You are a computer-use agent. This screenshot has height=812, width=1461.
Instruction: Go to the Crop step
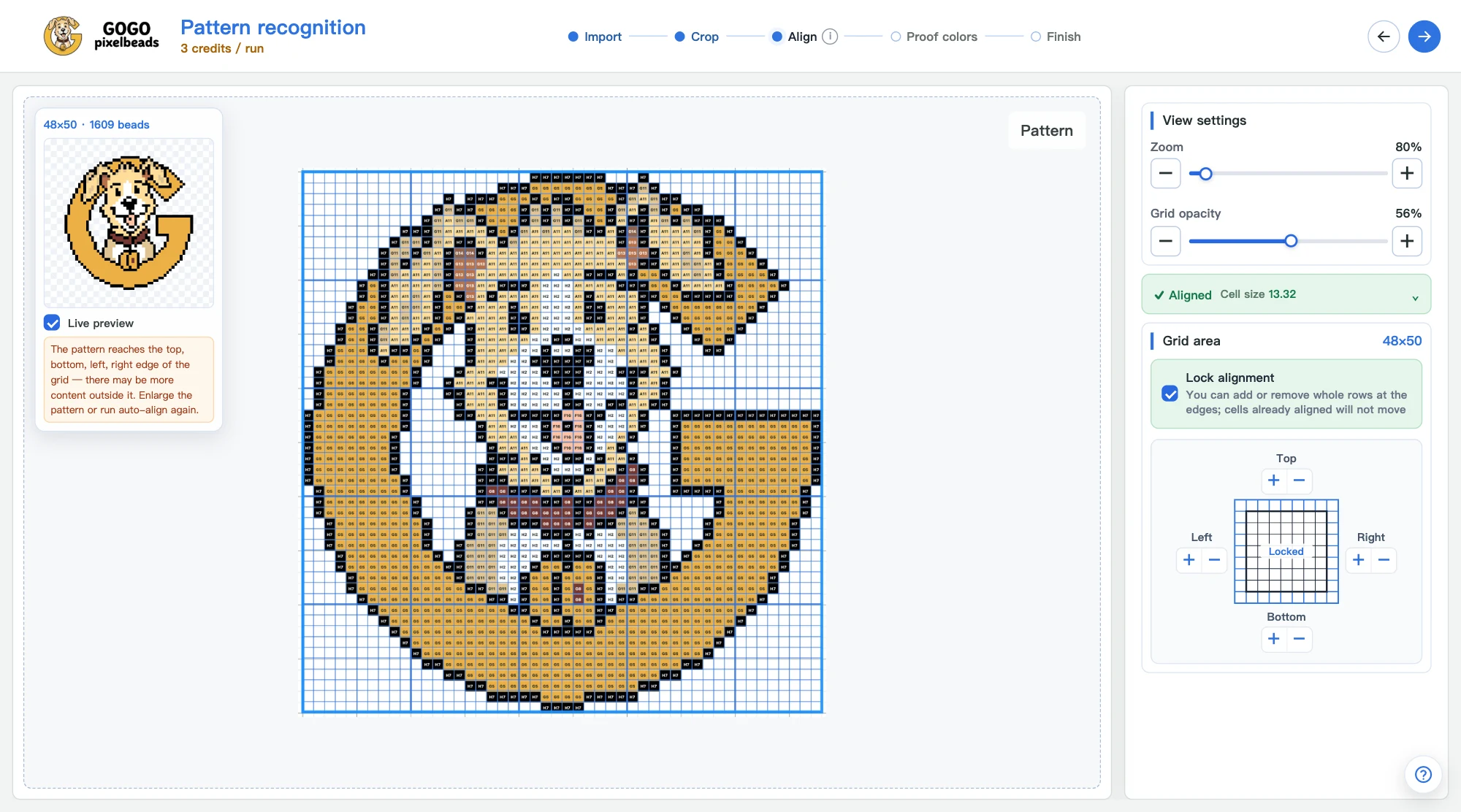click(x=697, y=37)
